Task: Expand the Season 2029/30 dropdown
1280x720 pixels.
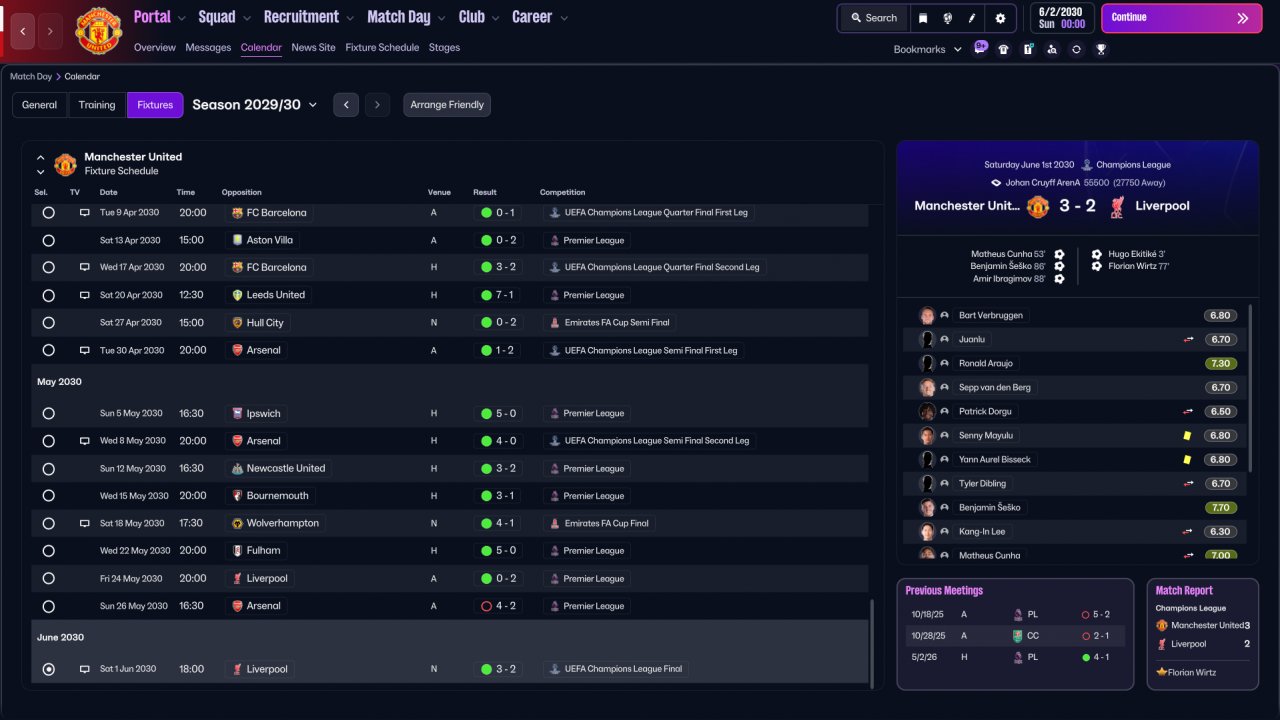Action: (254, 105)
